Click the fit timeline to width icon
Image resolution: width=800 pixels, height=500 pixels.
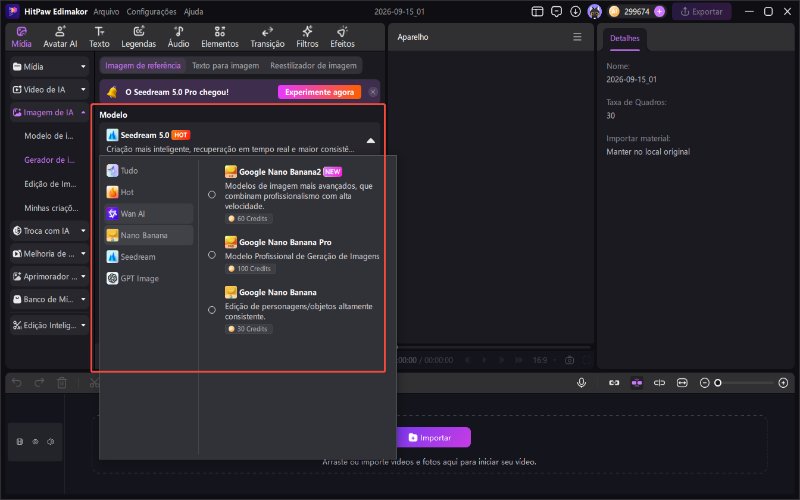682,383
